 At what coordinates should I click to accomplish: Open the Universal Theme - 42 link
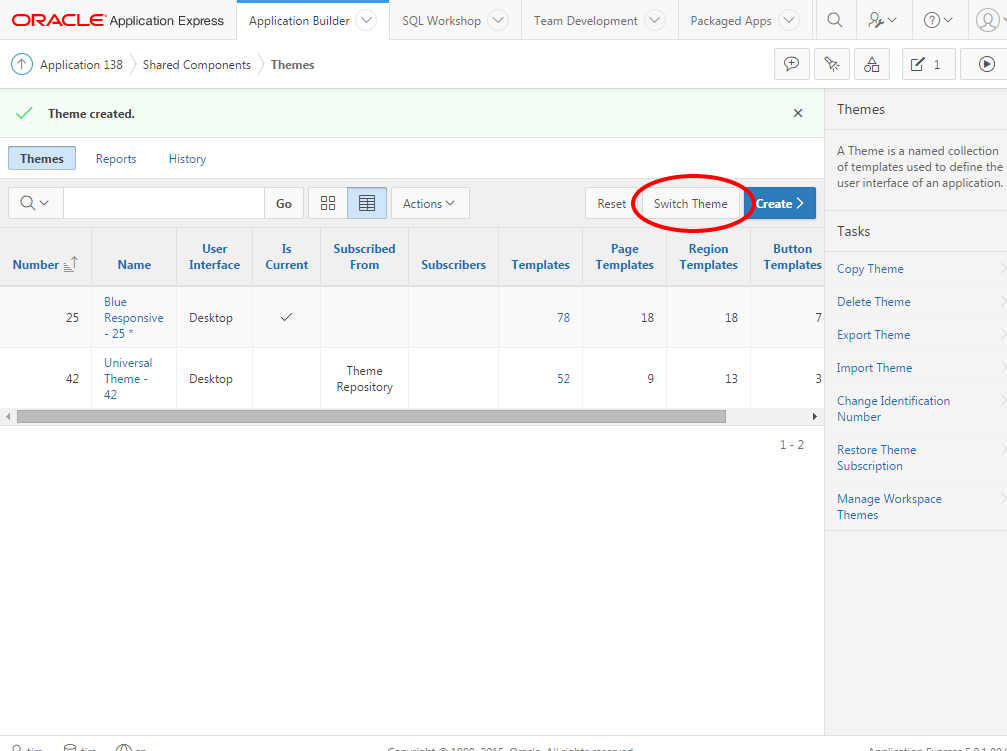pos(128,378)
